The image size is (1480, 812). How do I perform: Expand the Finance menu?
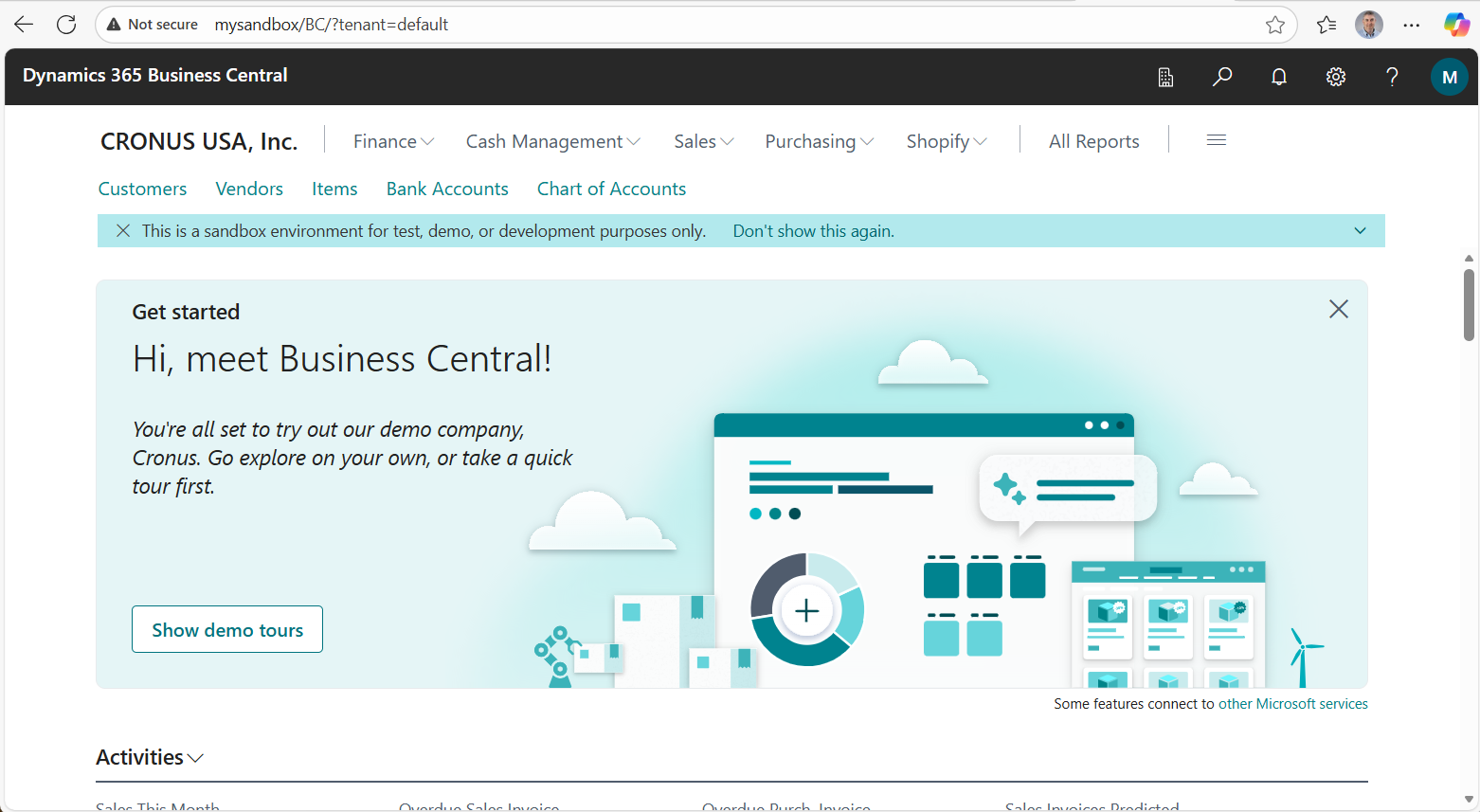(393, 141)
